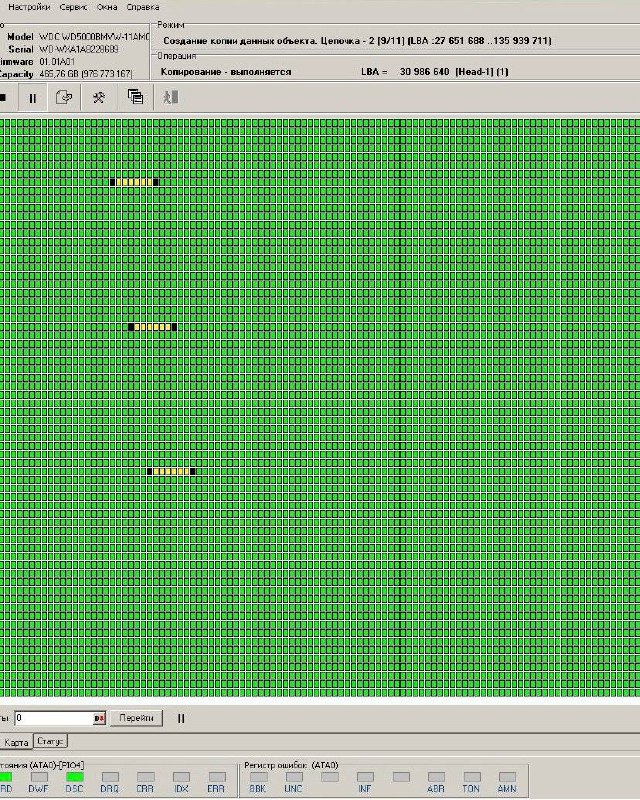Select the uppermost yellow sector group on map
Screen dimensions: 640x800
[x=134, y=182]
